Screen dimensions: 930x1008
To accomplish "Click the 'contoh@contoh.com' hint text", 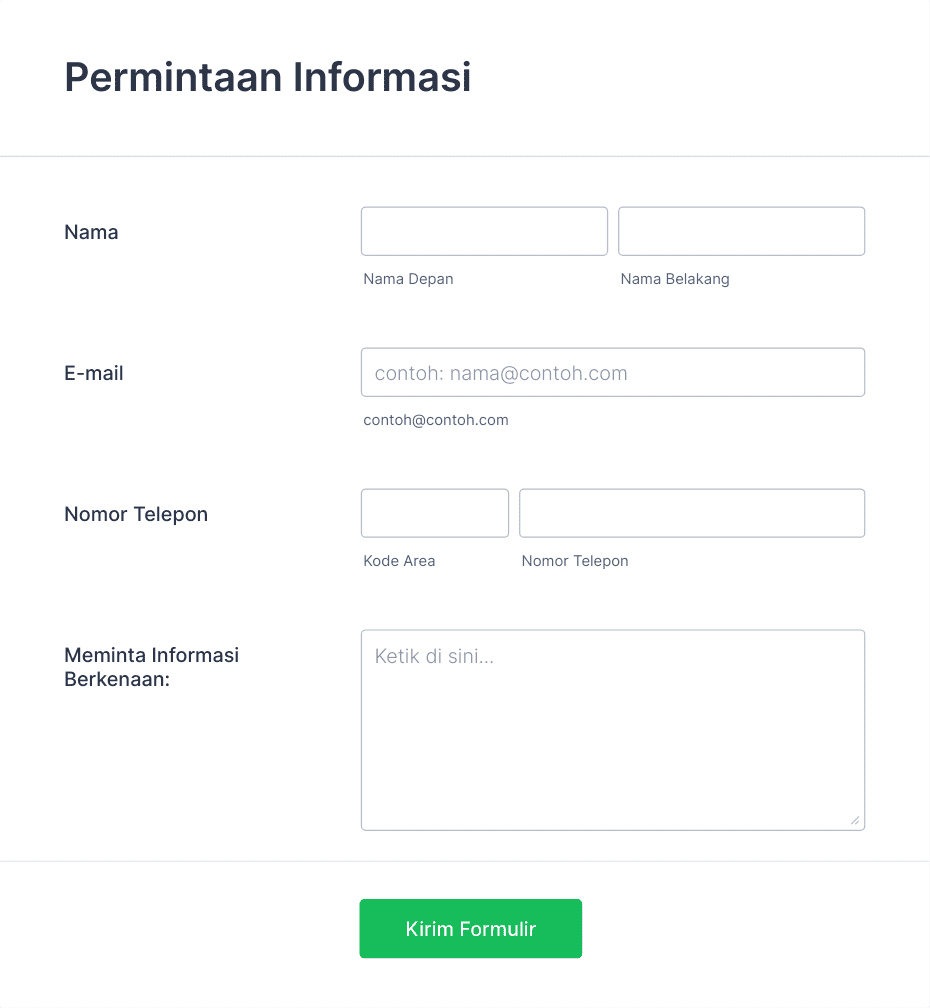I will click(x=436, y=420).
